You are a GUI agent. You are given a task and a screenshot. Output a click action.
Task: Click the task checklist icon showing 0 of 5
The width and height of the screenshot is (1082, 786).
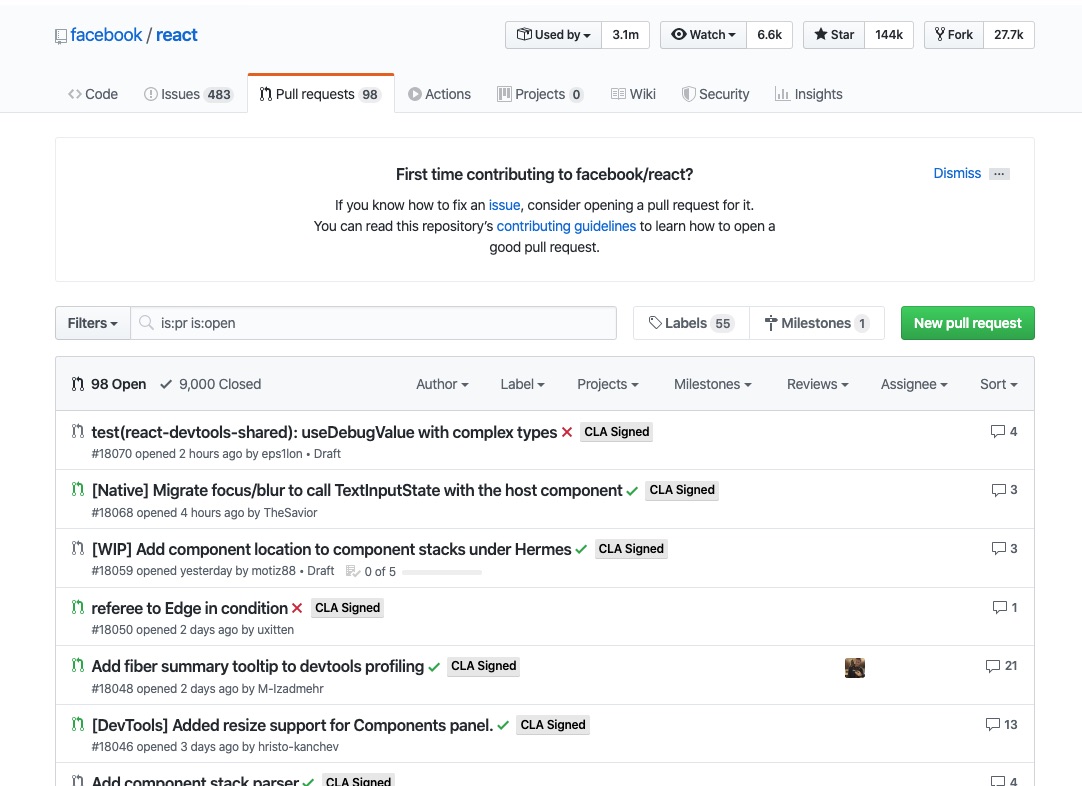353,571
